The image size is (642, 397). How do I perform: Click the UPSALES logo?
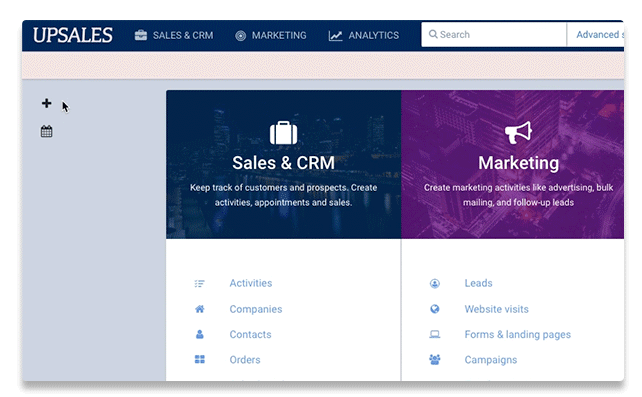pos(72,35)
